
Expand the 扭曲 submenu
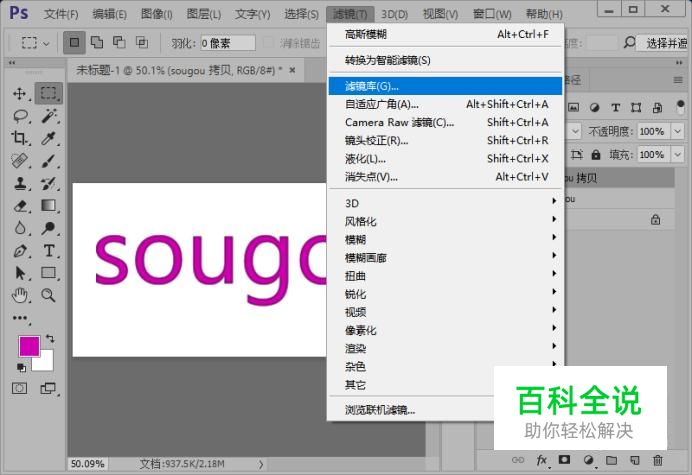(x=445, y=276)
